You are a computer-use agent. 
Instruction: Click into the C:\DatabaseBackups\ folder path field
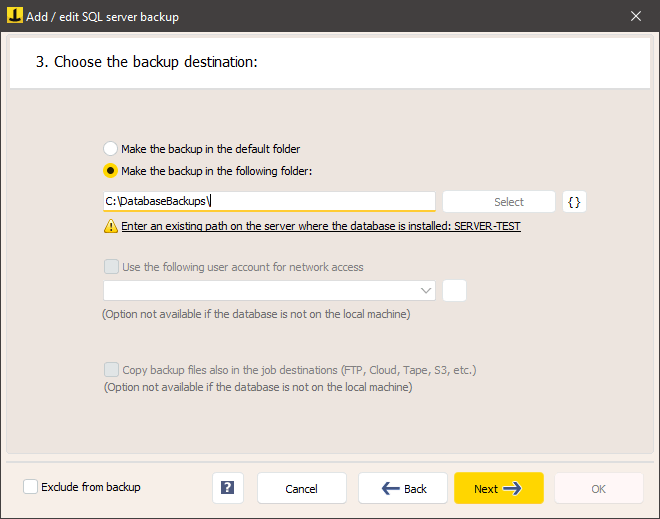[x=269, y=201]
